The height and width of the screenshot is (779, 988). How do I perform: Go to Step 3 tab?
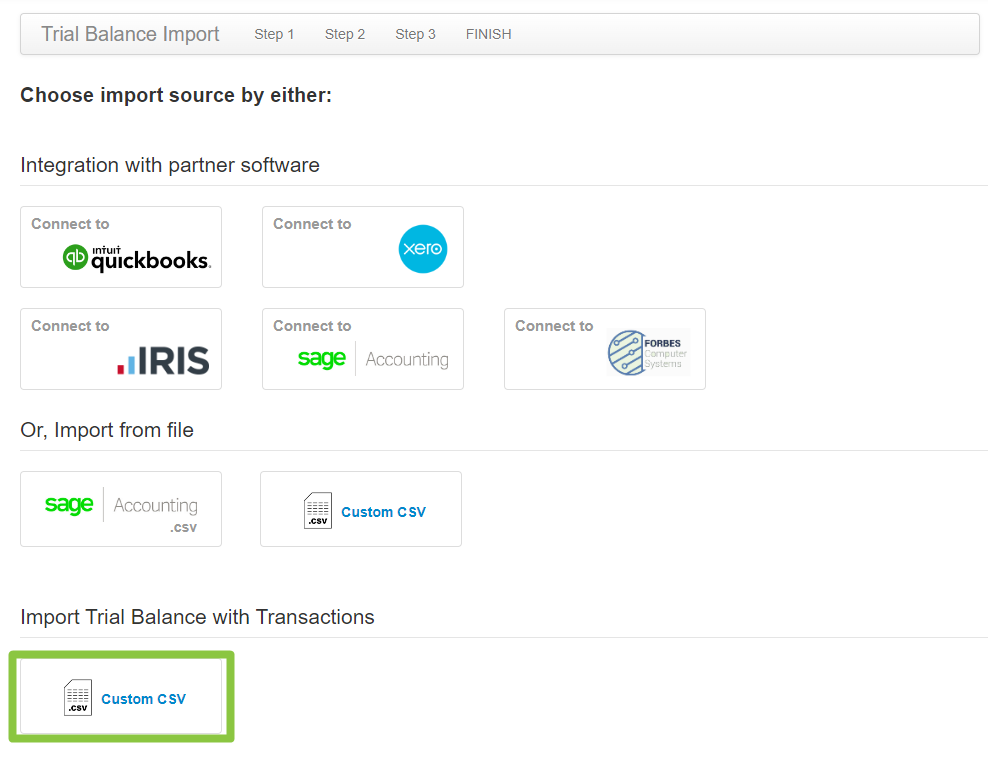pos(415,34)
